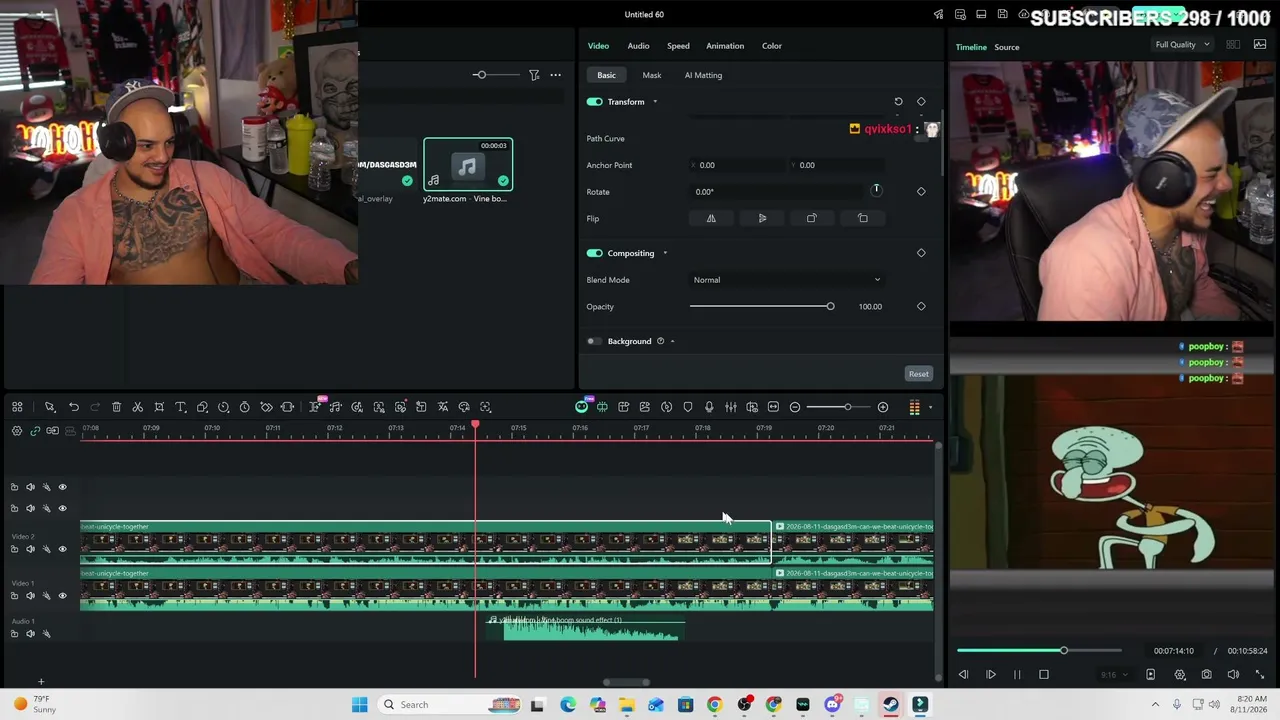Zoom in the timeline with plus button
The width and height of the screenshot is (1280, 720).
click(x=883, y=407)
